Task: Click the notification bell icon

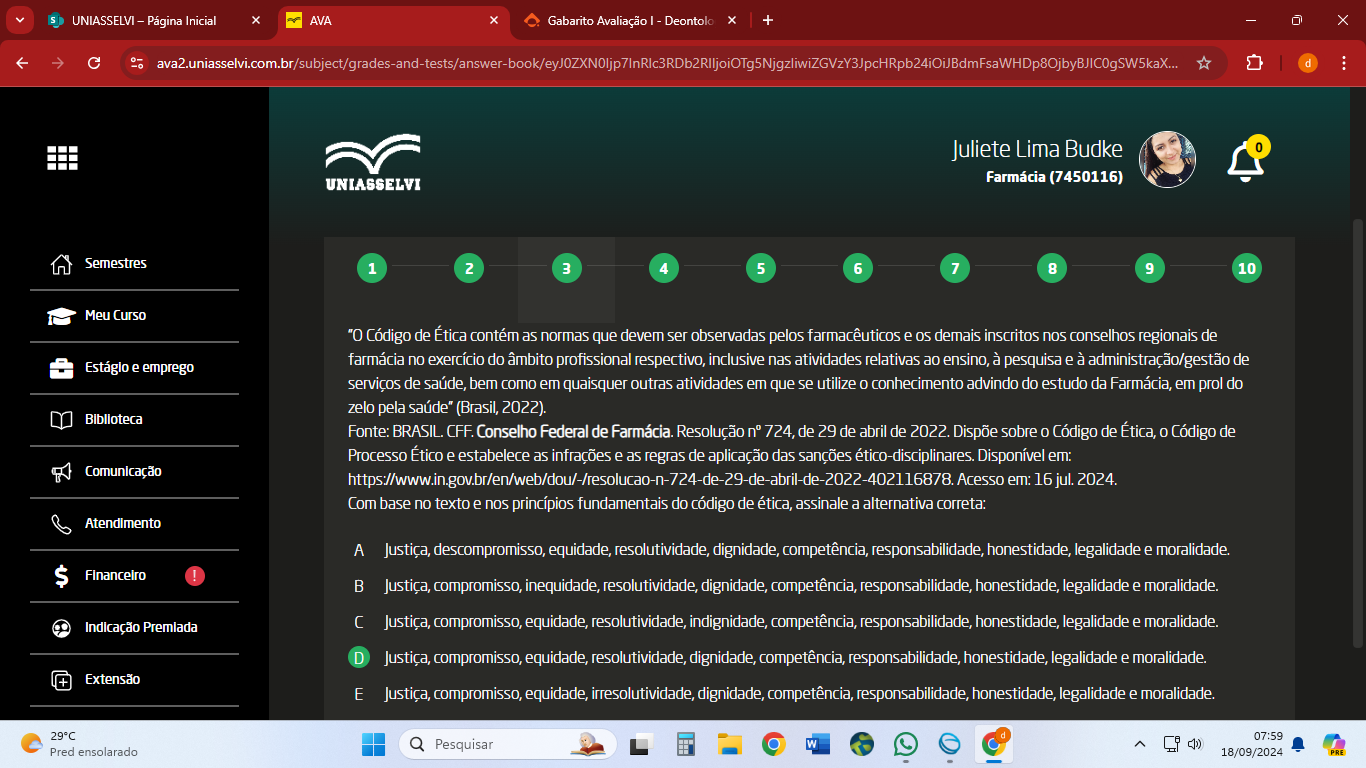Action: [x=1245, y=162]
